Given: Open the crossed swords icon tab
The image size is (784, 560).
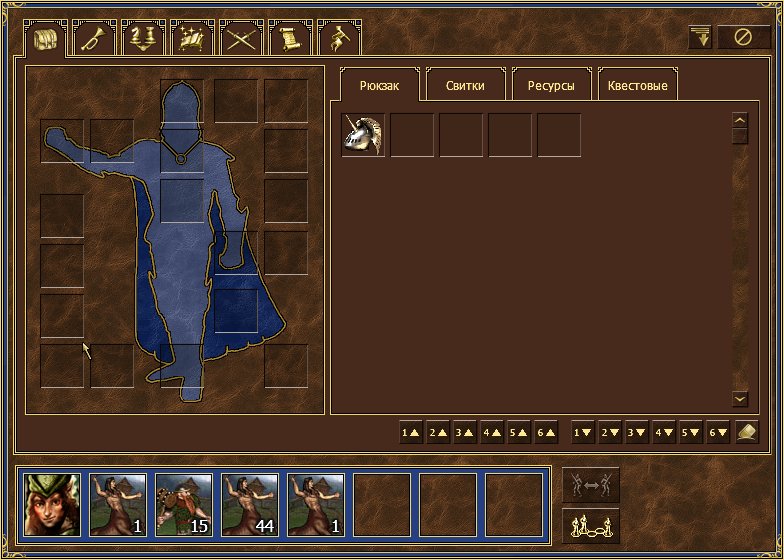Looking at the screenshot, I should (x=240, y=39).
